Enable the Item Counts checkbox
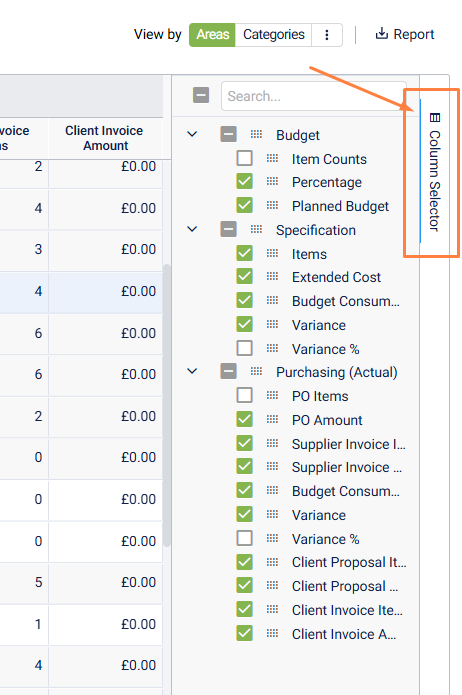462x695 pixels. coord(245,158)
